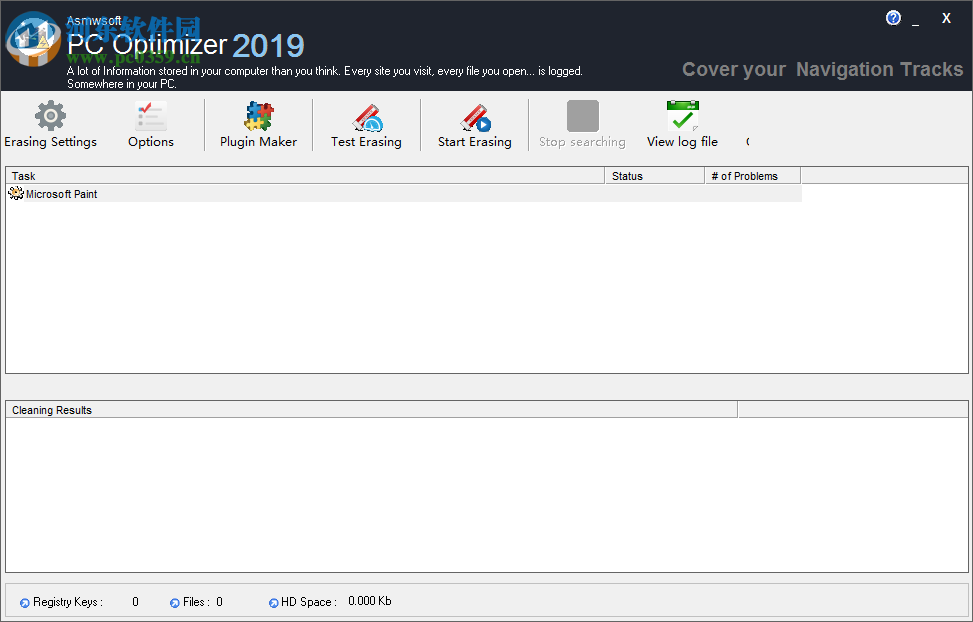Select the Microsoft Paint task row
The width and height of the screenshot is (973, 622).
[x=60, y=193]
